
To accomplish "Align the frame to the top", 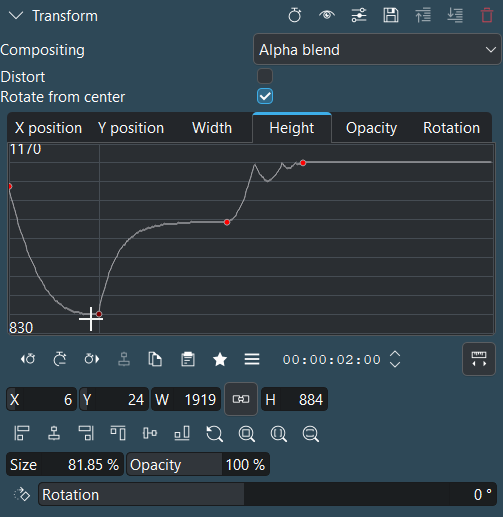I will (x=118, y=433).
